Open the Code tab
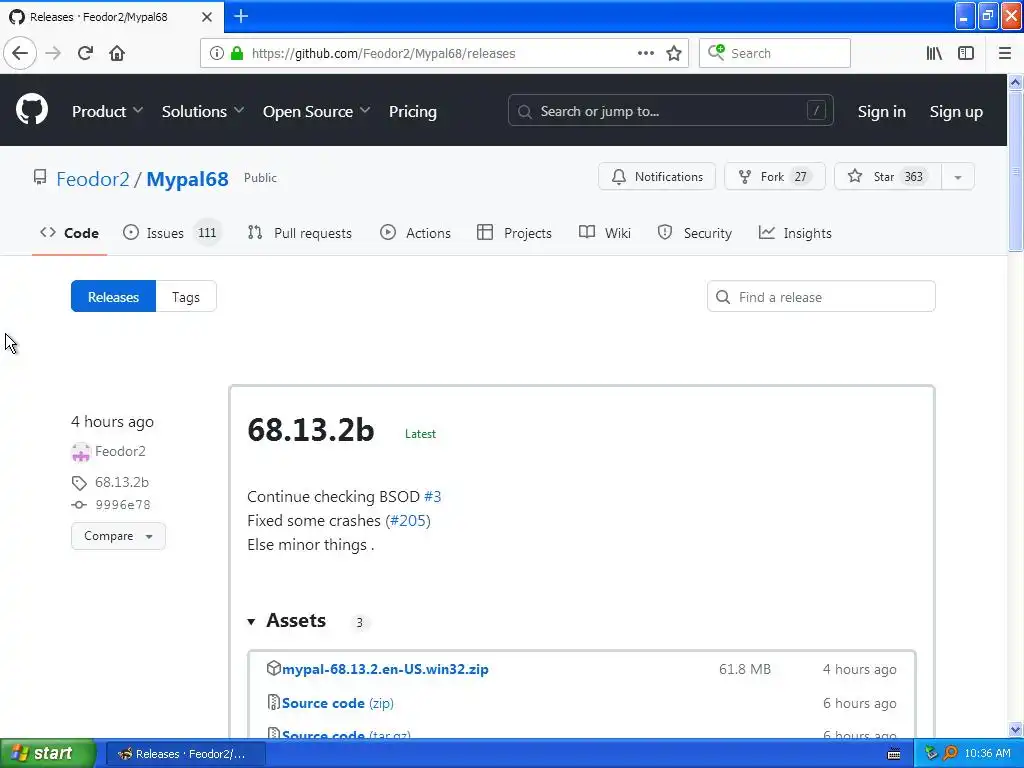 click(69, 233)
